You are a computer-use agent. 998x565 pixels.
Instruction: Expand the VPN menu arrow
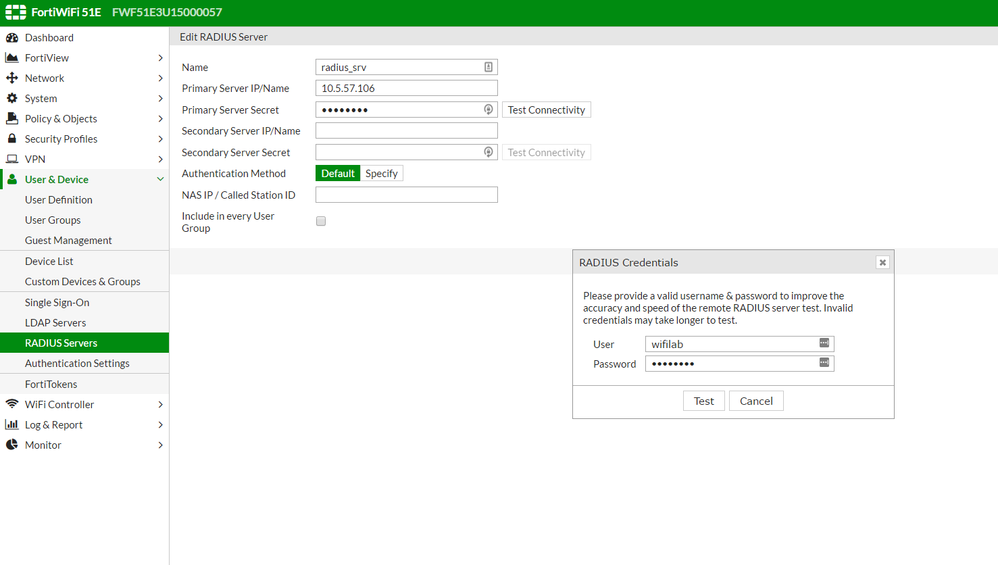(x=160, y=159)
